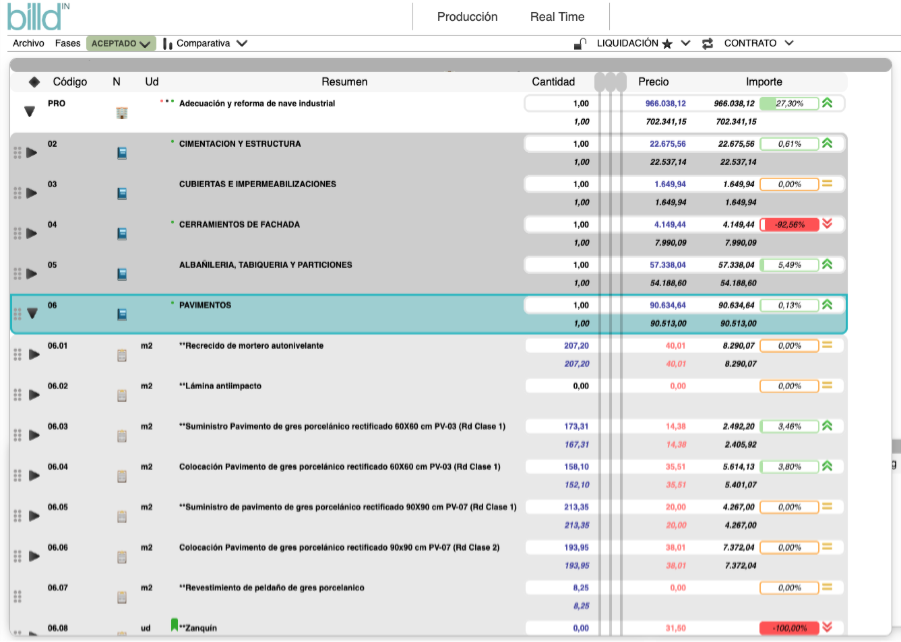Image resolution: width=901 pixels, height=642 pixels.
Task: Click the red -100,00% bar on row 06.08
Action: pyautogui.click(x=789, y=628)
